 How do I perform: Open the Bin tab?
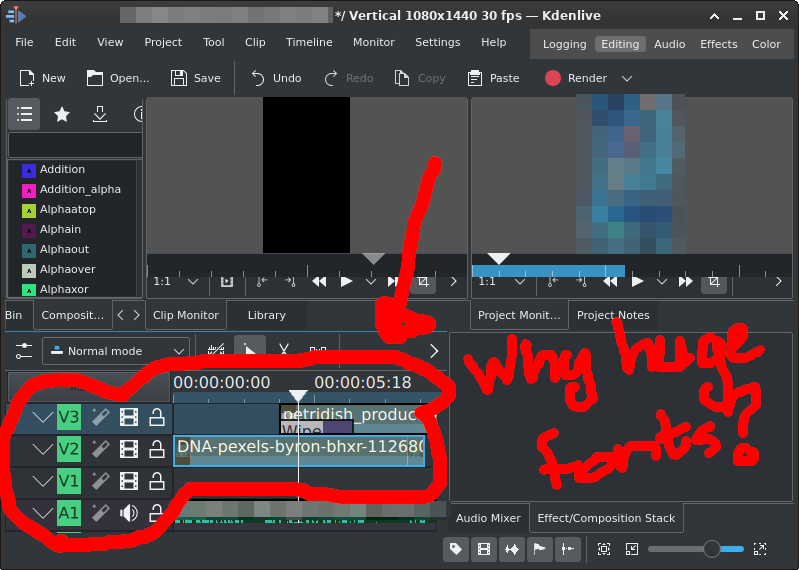tap(14, 315)
